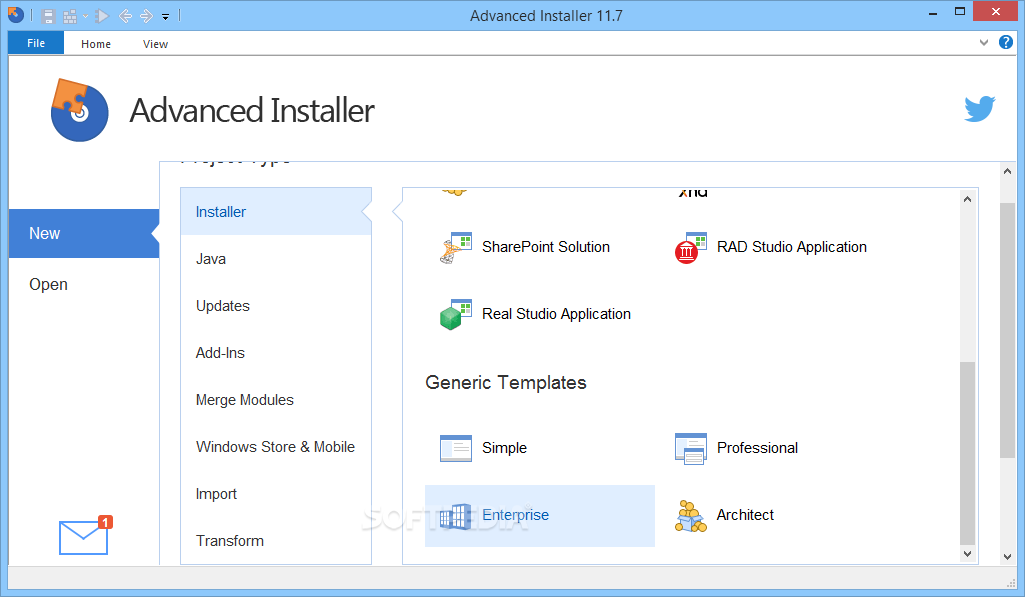This screenshot has width=1025, height=597.
Task: Collapse the ribbon with the chevron
Action: 983,43
